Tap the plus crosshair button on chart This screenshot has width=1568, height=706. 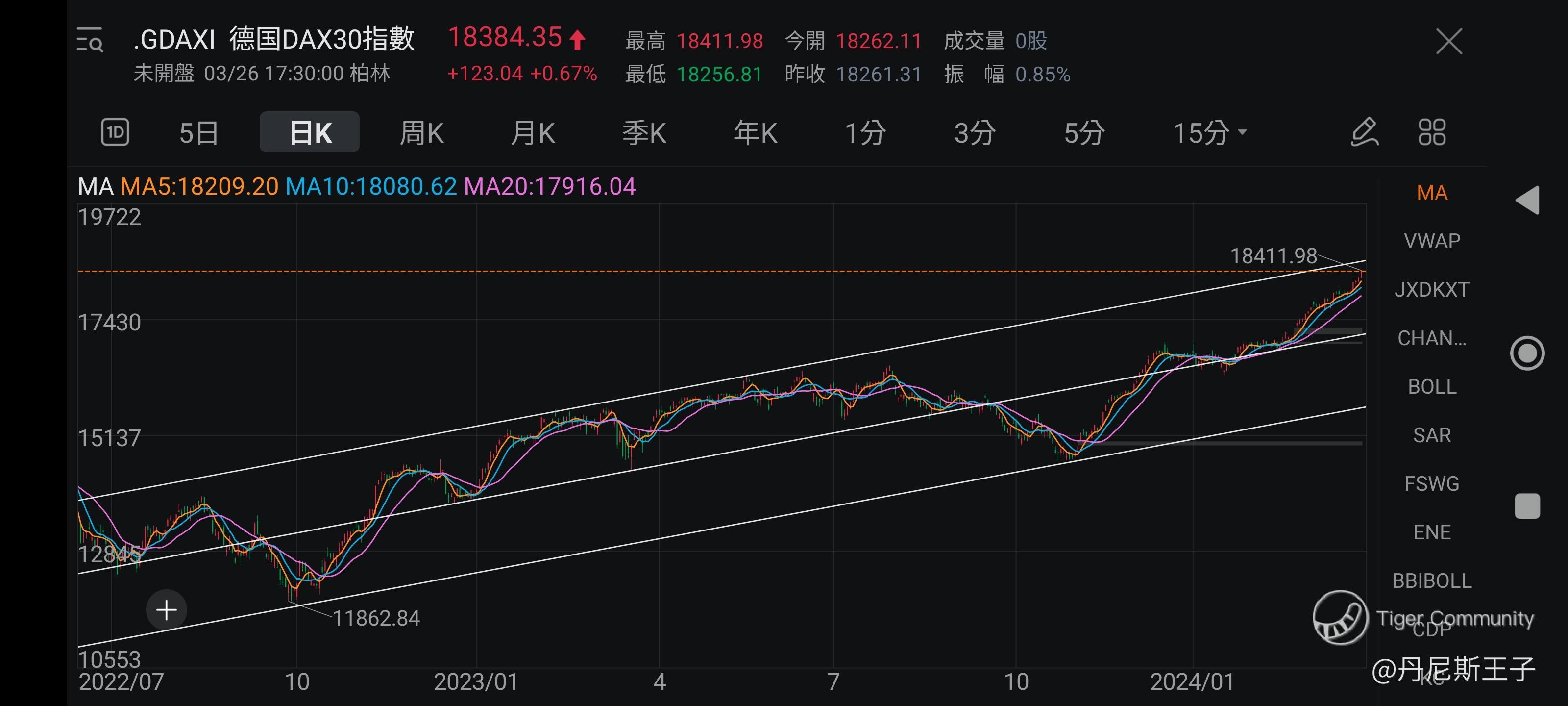166,610
